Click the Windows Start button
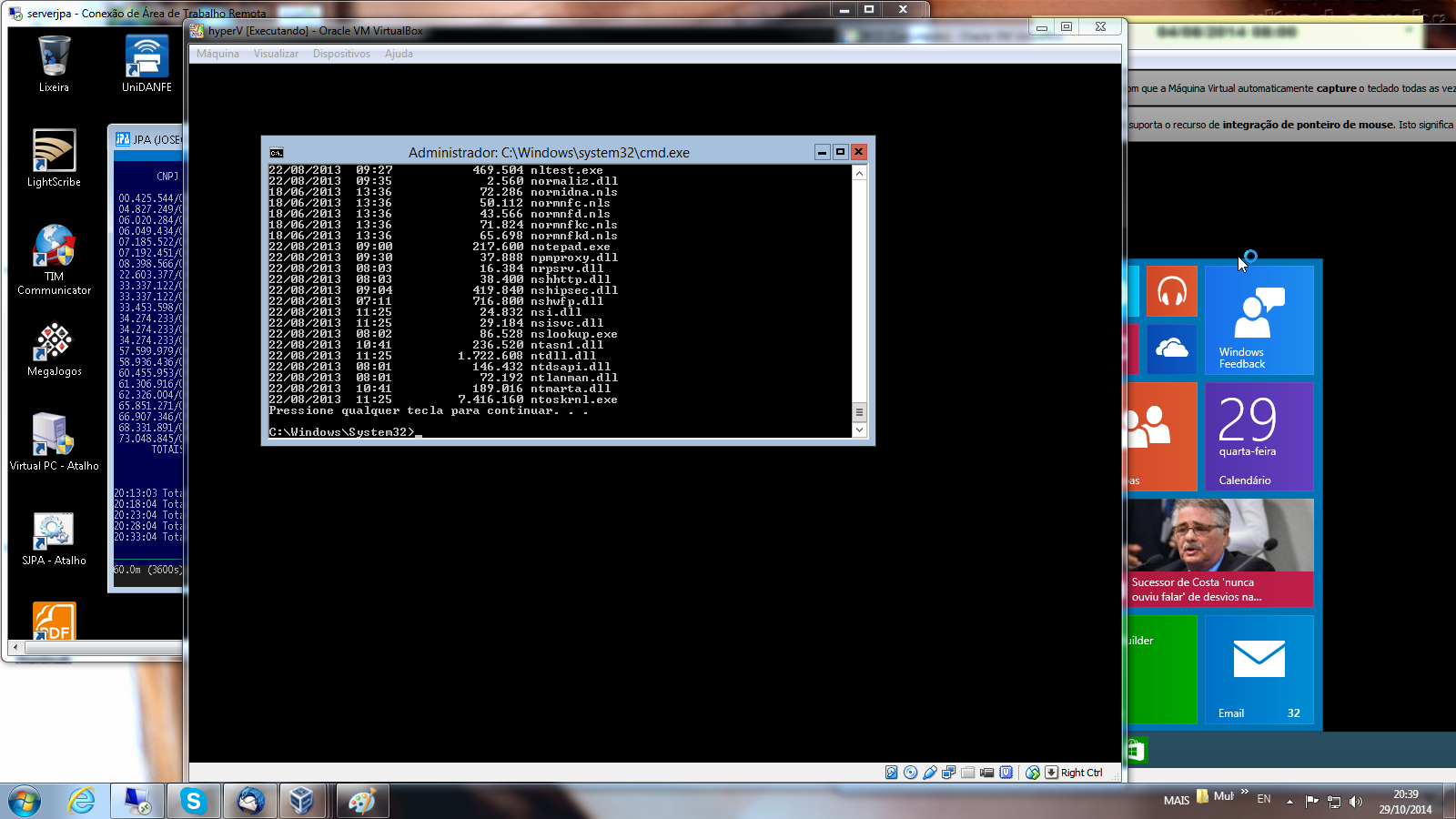The width and height of the screenshot is (1456, 819). point(25,801)
